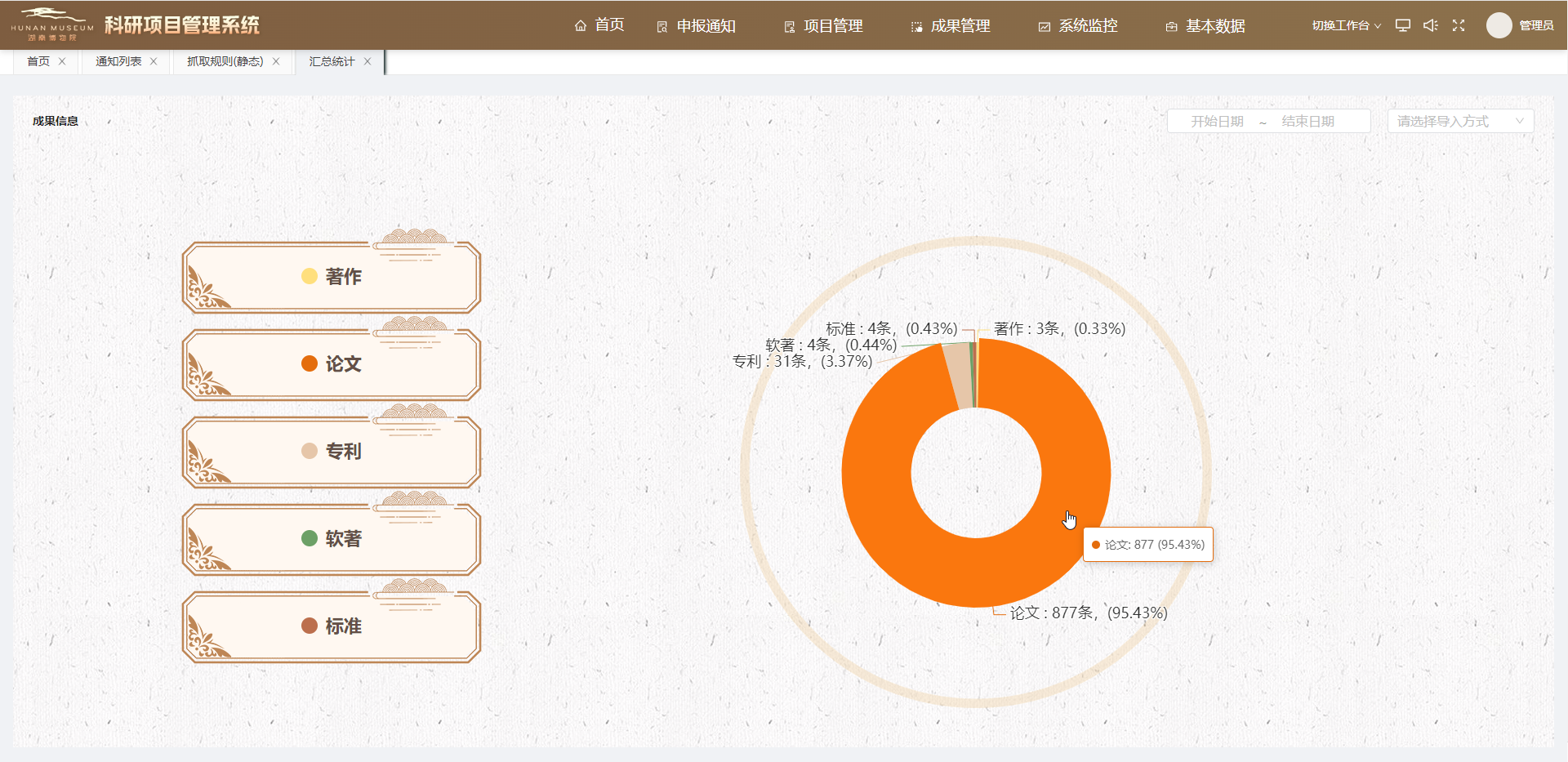Screen dimensions: 1568x762
Task: Open the 成果管理 menu
Action: [951, 26]
